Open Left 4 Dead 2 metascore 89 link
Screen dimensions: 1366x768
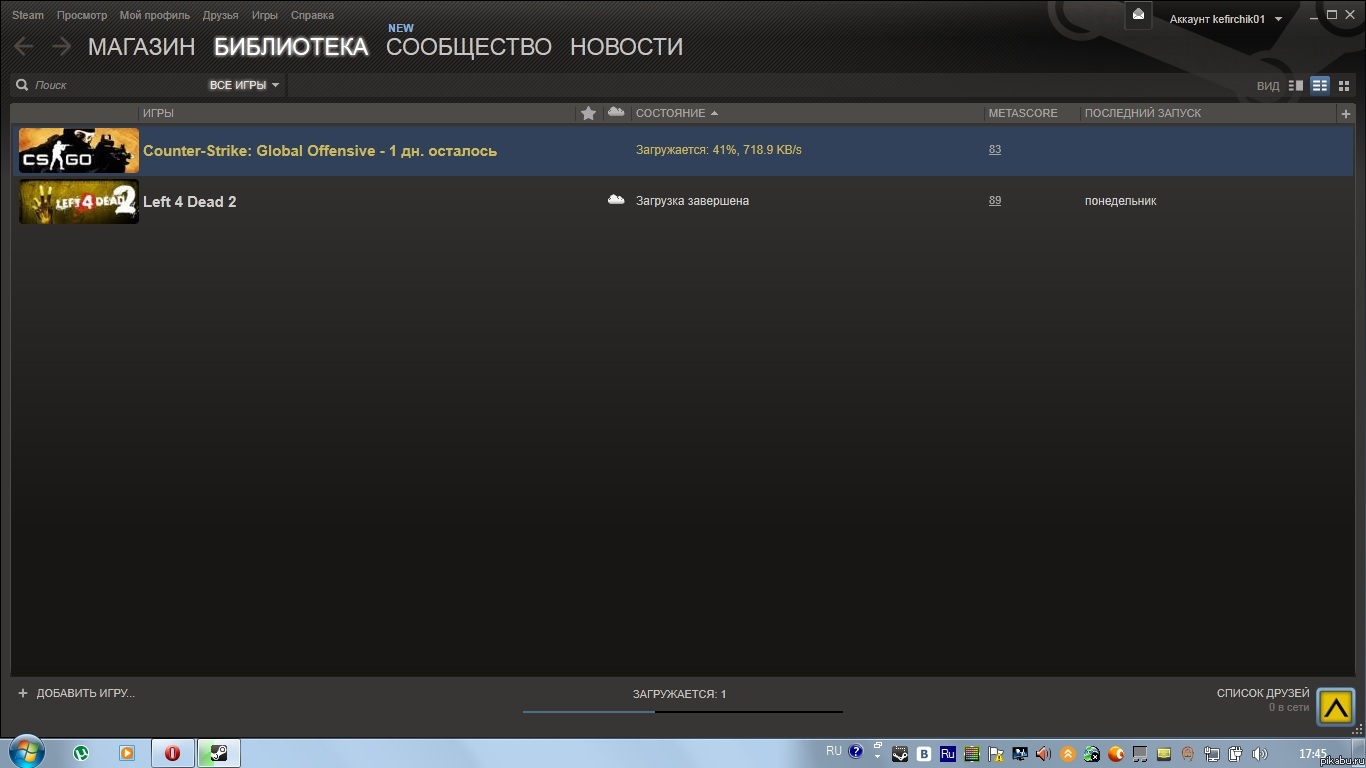pyautogui.click(x=995, y=201)
